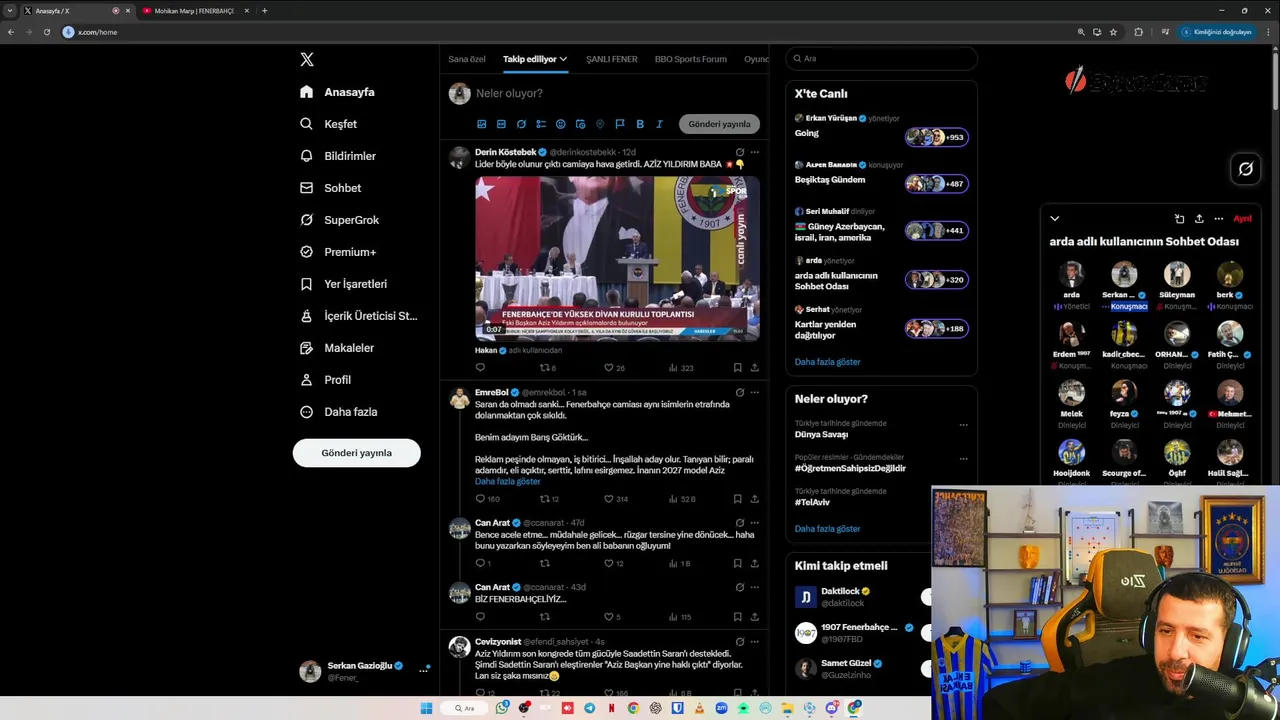This screenshot has height=720, width=1280.
Task: Click location pin icon in composer
Action: (x=600, y=124)
